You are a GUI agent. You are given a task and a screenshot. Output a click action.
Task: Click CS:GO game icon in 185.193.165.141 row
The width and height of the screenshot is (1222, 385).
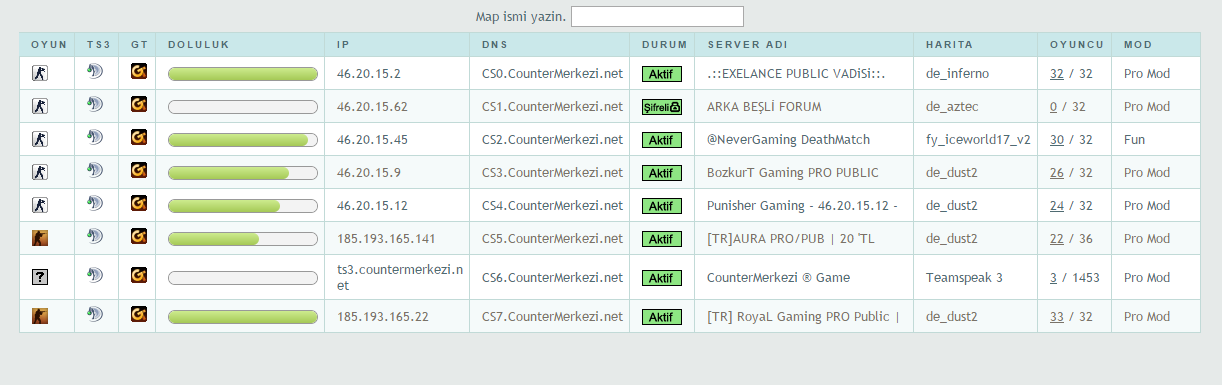pyautogui.click(x=40, y=238)
